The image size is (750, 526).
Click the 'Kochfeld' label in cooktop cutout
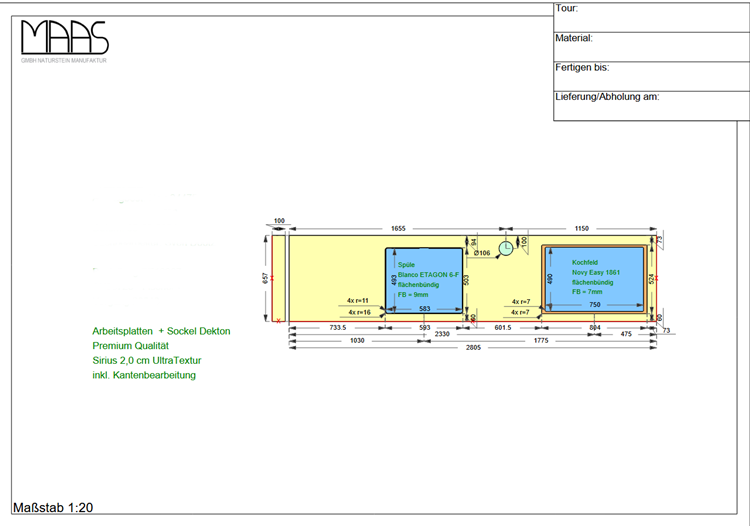click(585, 262)
